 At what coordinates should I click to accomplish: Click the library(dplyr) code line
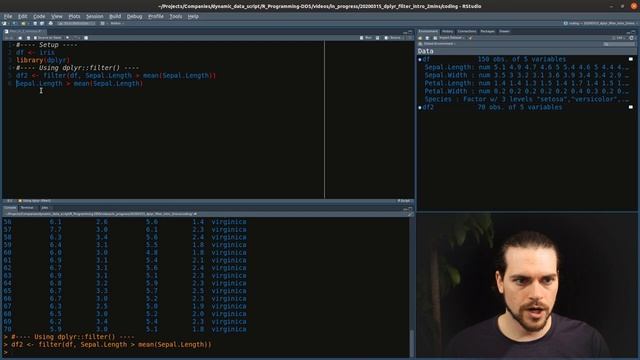(x=43, y=60)
